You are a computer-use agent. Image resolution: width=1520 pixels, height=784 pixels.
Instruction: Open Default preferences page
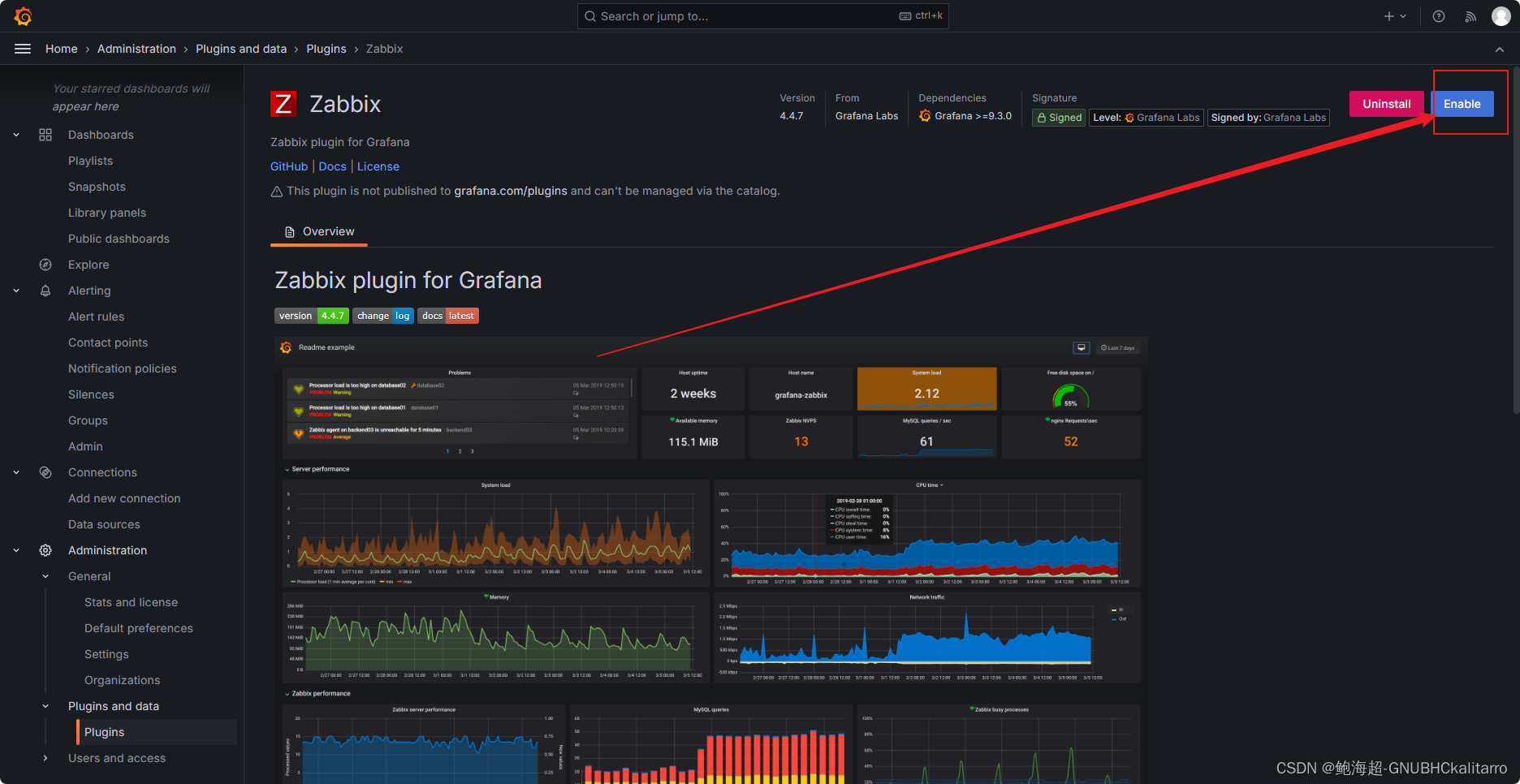pos(139,628)
